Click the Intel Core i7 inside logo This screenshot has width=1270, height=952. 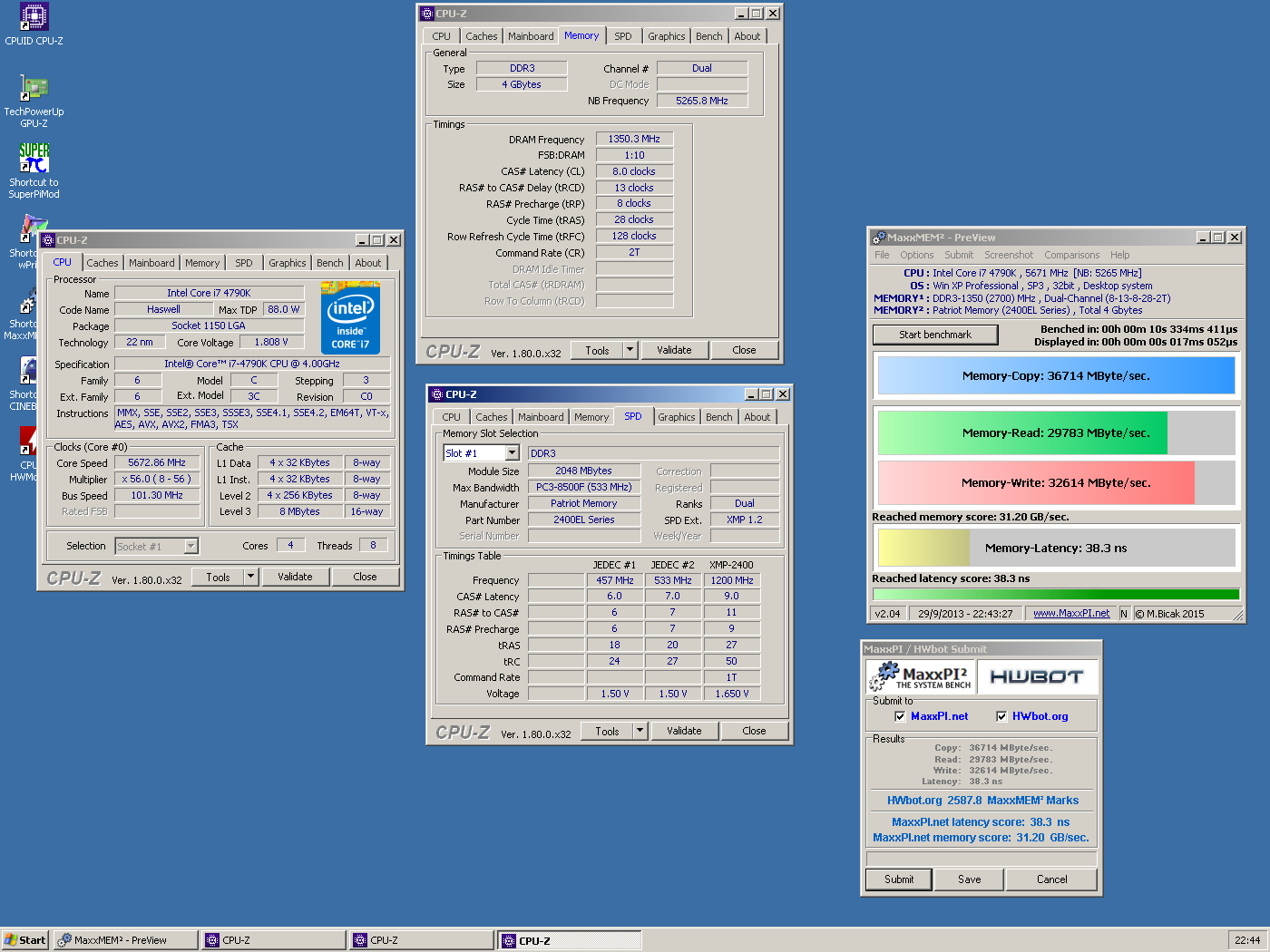coord(350,318)
